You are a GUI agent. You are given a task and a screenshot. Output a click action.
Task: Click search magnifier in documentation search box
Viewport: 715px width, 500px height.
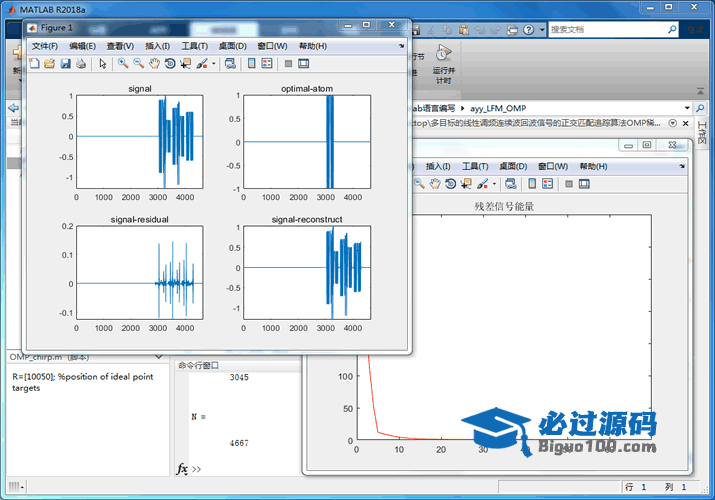(672, 30)
